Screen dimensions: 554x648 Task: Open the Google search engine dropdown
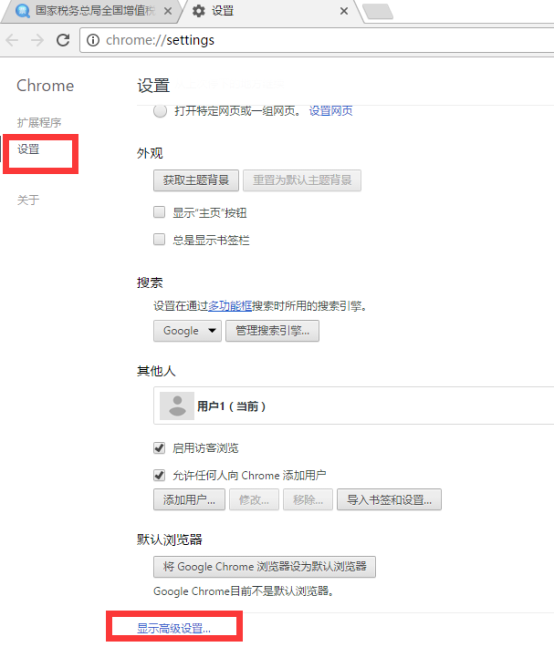coord(188,331)
